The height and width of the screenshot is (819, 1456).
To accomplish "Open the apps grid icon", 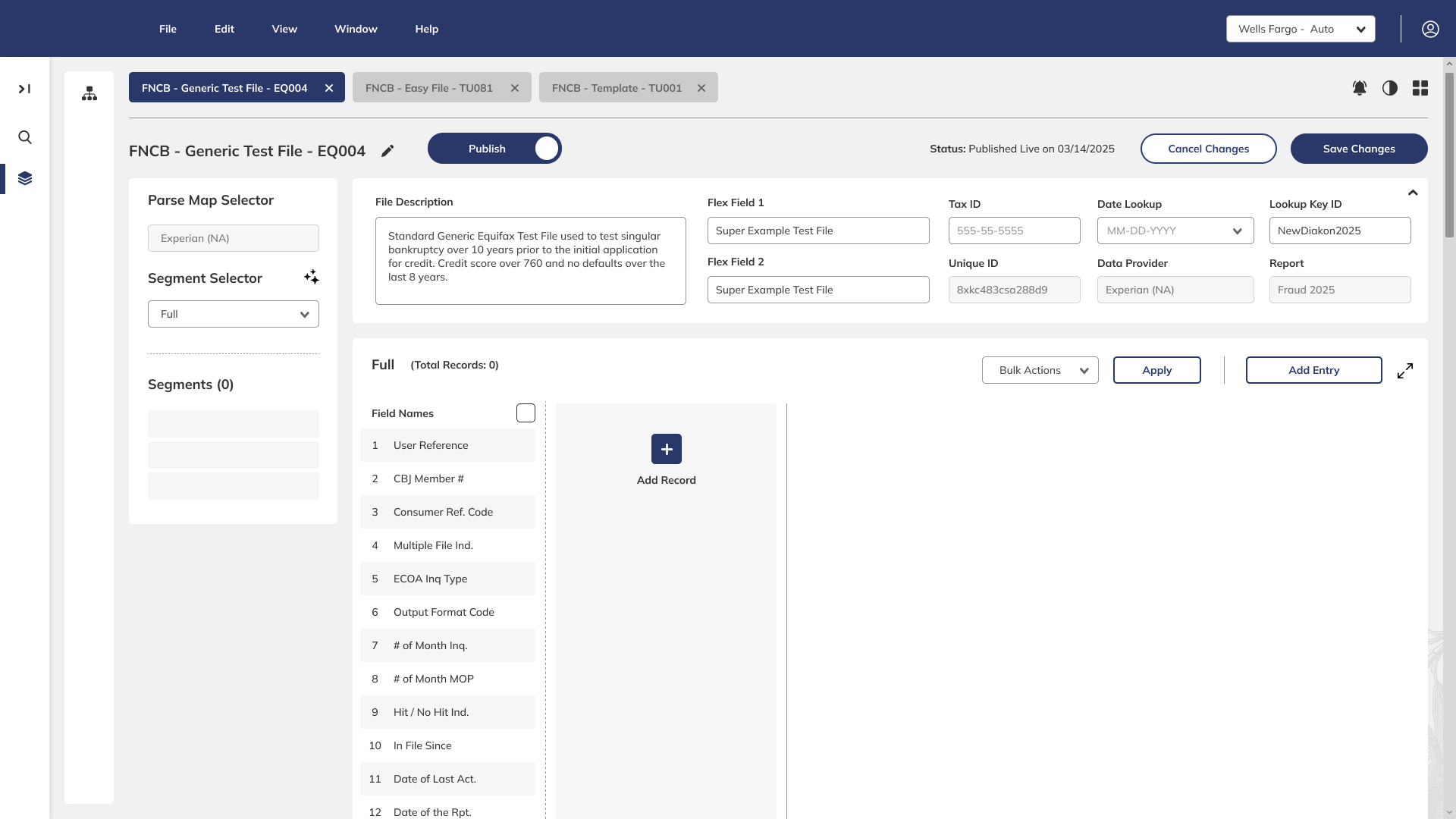I will tap(1420, 88).
